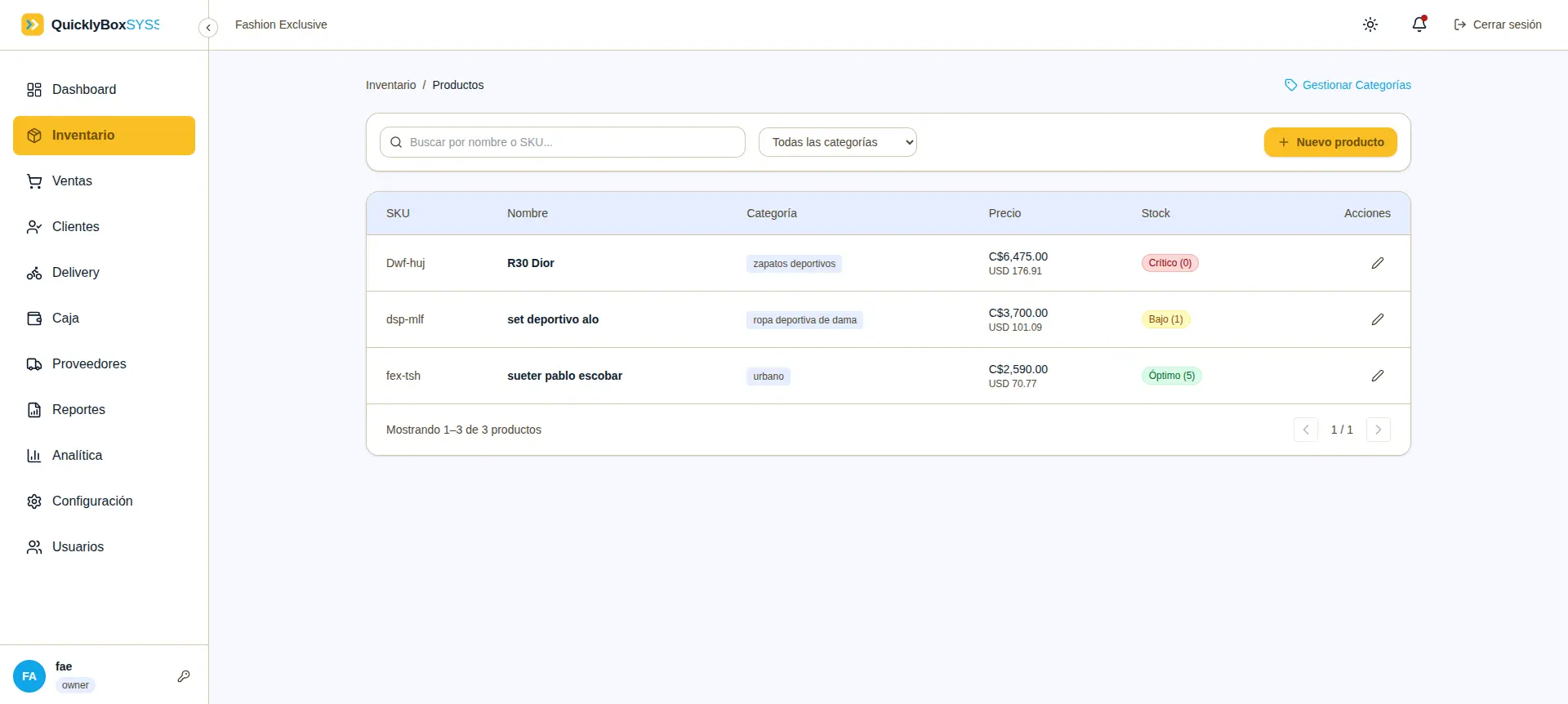Click SKU fex-tsh cell
1568x704 pixels.
[x=403, y=376]
